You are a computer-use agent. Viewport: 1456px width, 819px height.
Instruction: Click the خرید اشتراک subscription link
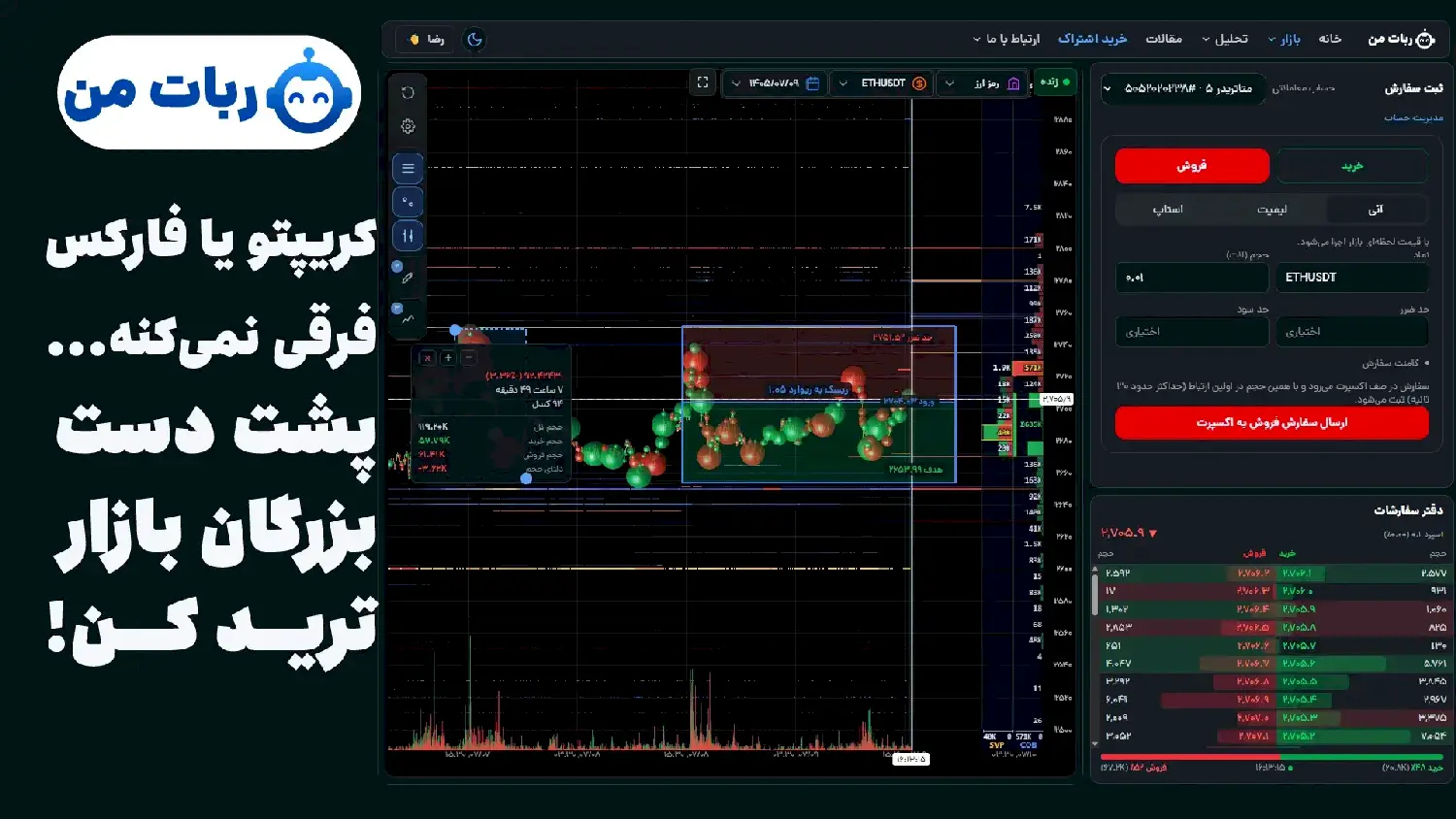[1092, 39]
